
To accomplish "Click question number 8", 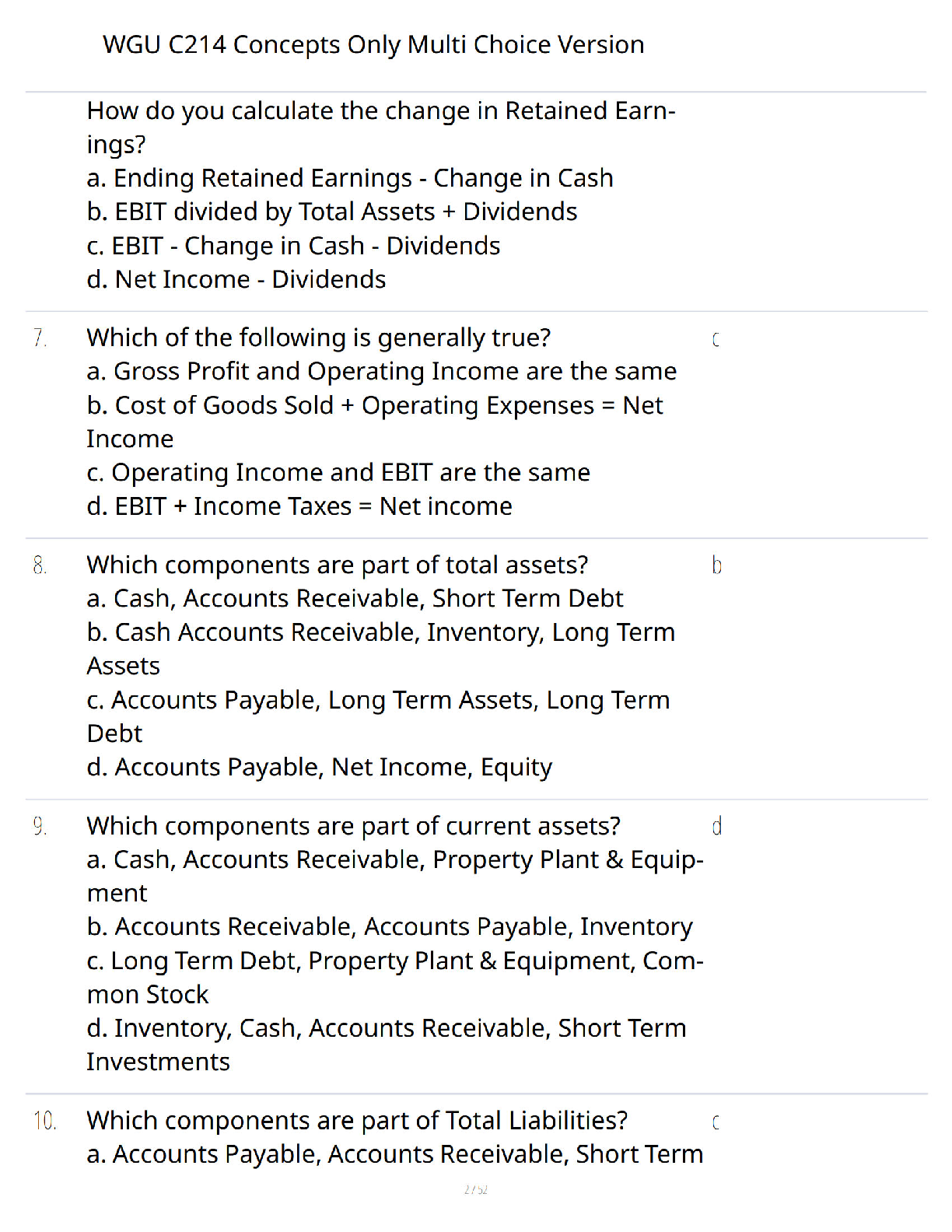I will coord(40,565).
